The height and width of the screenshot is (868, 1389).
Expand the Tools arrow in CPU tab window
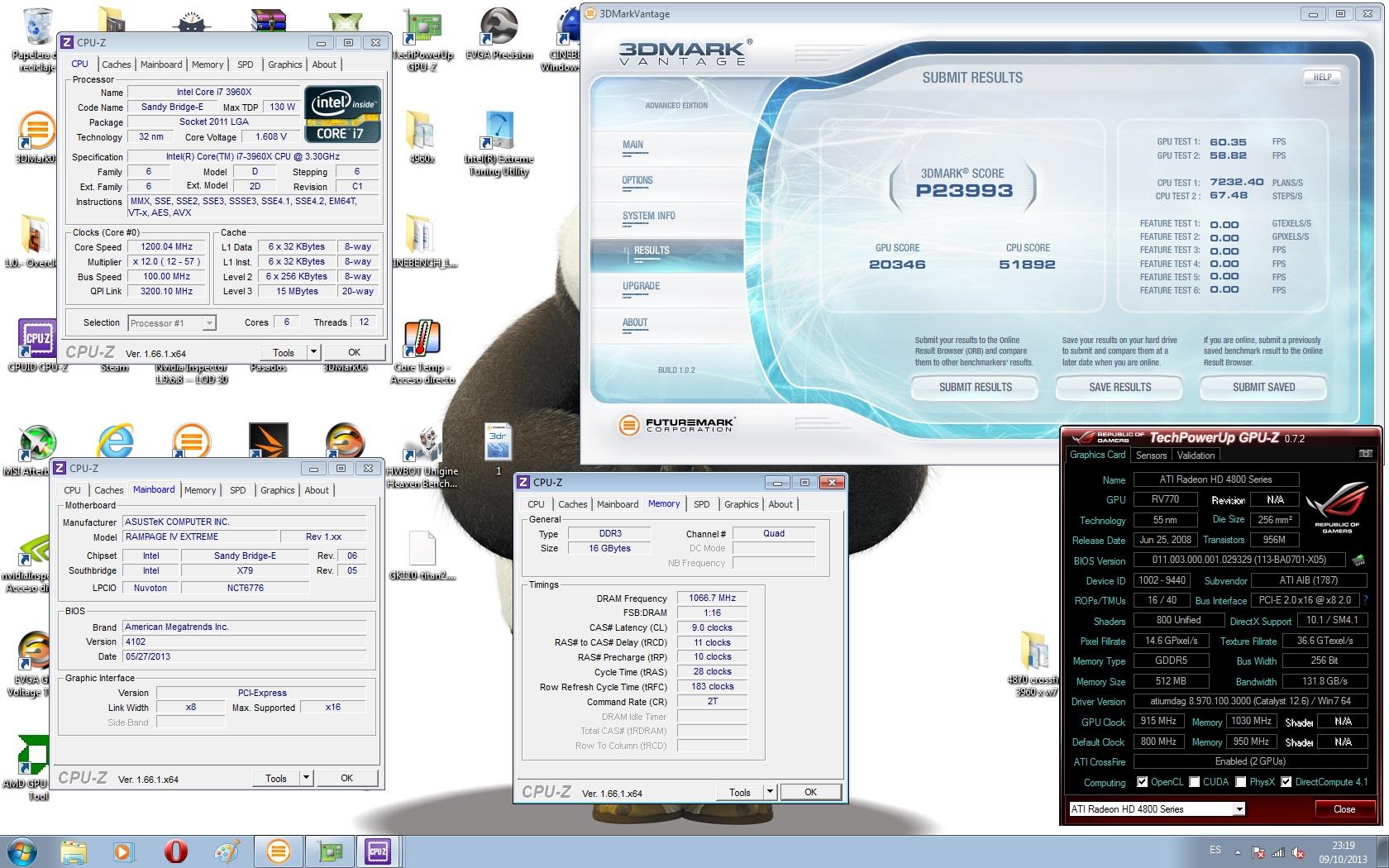pos(313,352)
